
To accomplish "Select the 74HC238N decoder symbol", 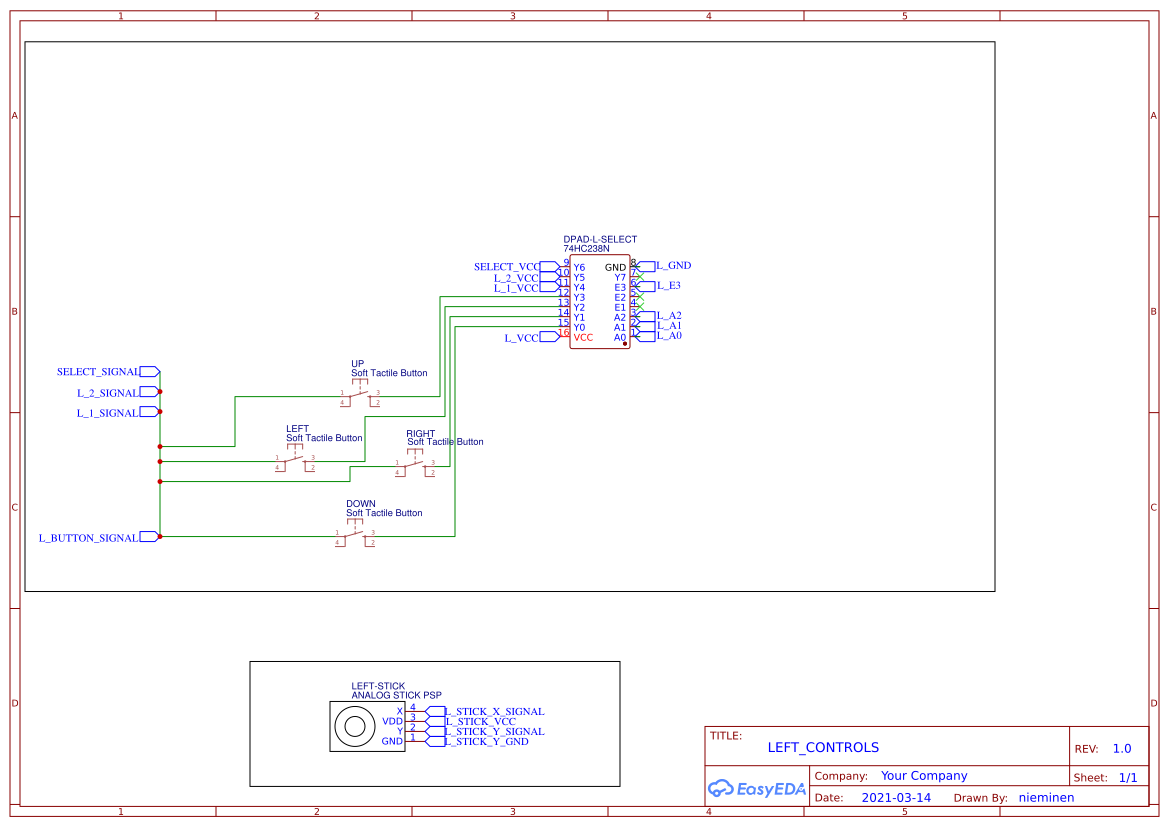I will pyautogui.click(x=598, y=300).
